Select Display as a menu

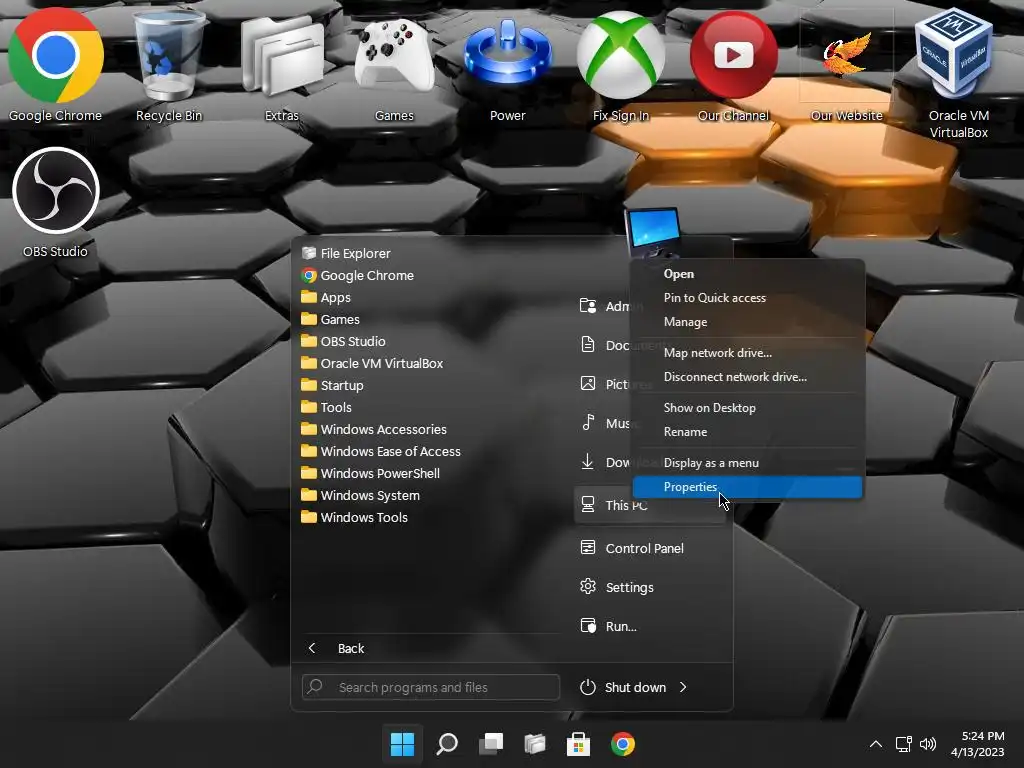pos(747,462)
